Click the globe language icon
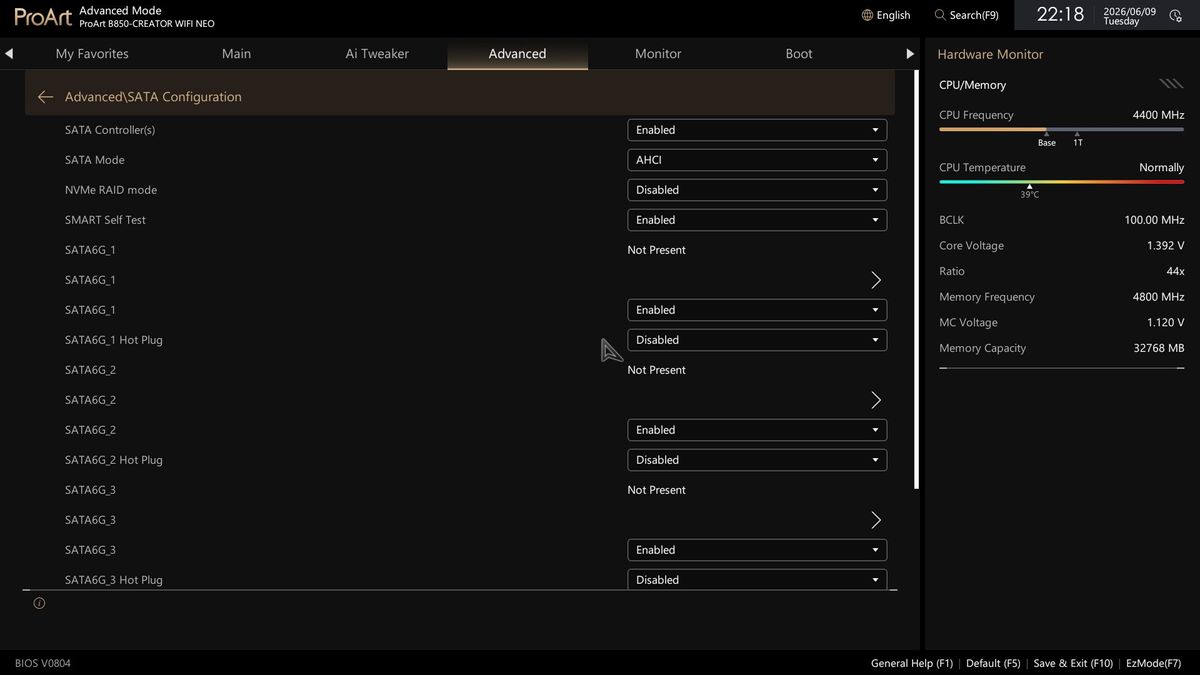The height and width of the screenshot is (675, 1200). click(867, 15)
